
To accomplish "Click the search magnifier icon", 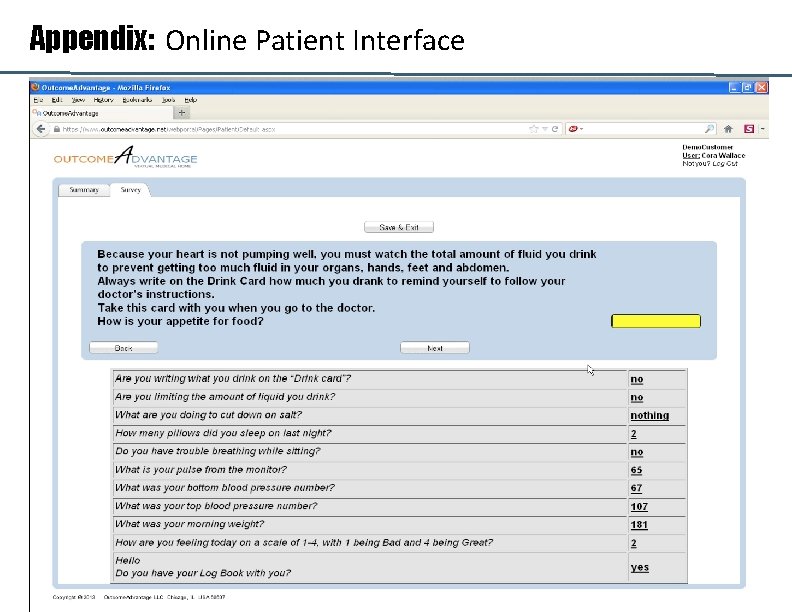I will click(x=709, y=129).
